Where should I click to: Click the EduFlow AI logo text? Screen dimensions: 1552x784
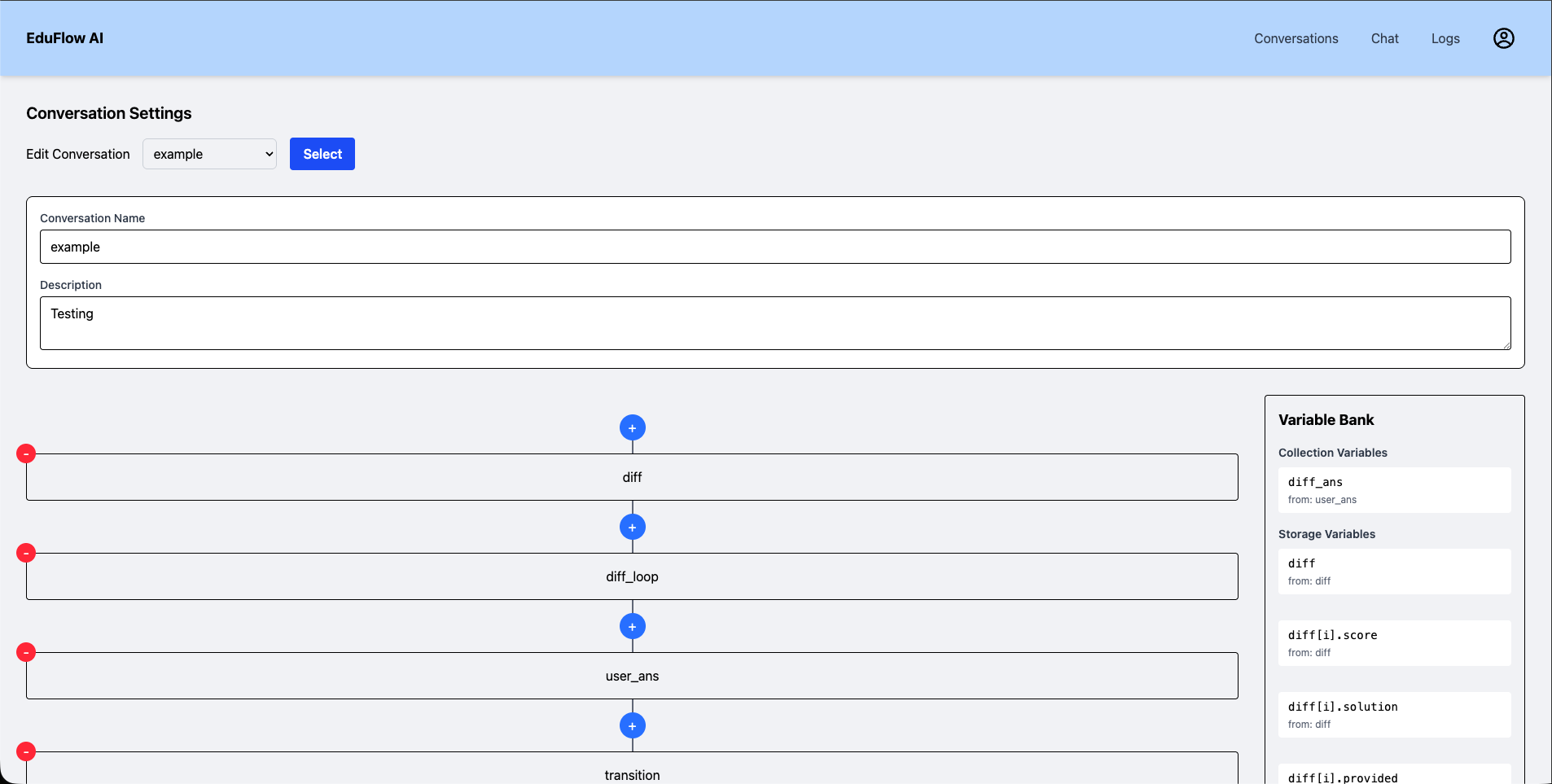(64, 38)
